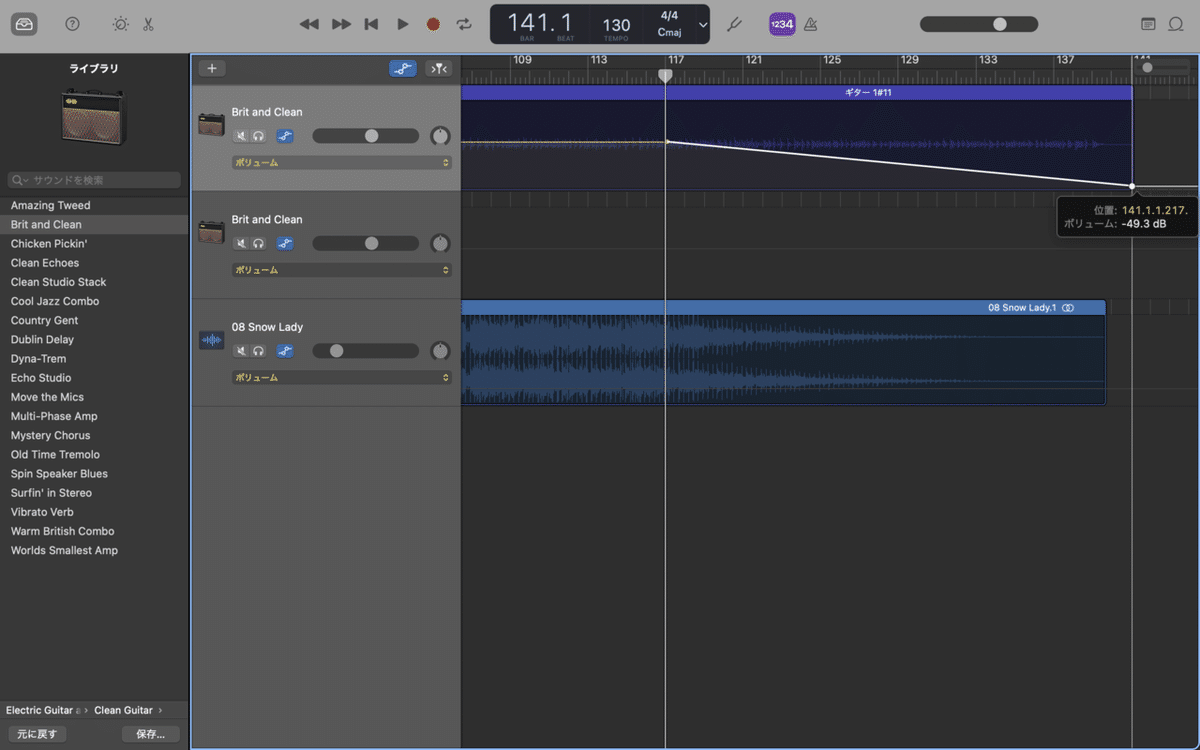This screenshot has height=750, width=1200.
Task: Solo the second Brit and Clean track
Action: pos(258,243)
